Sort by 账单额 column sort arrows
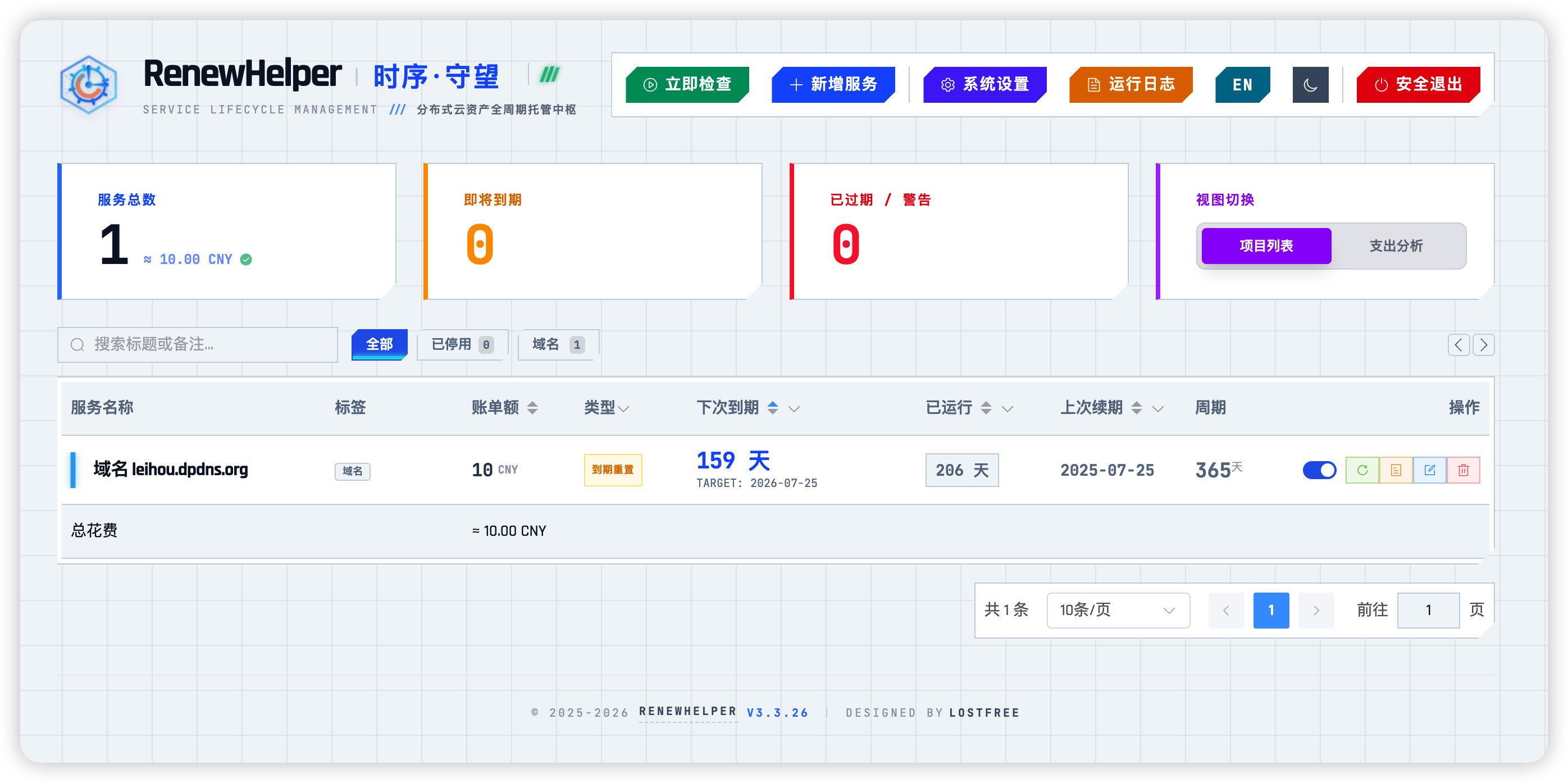1568x783 pixels. (532, 408)
